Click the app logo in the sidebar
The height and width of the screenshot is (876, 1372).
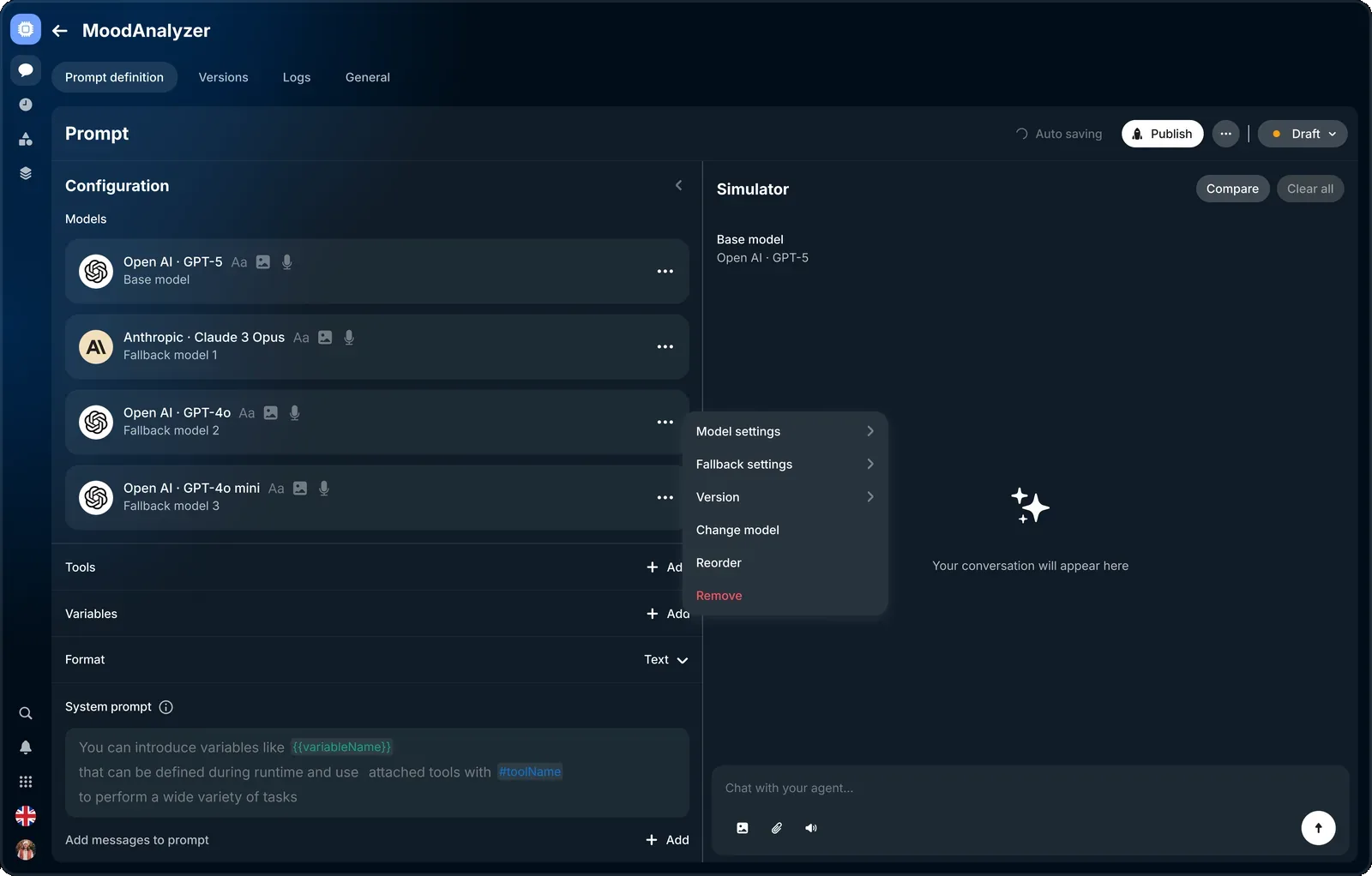click(26, 29)
